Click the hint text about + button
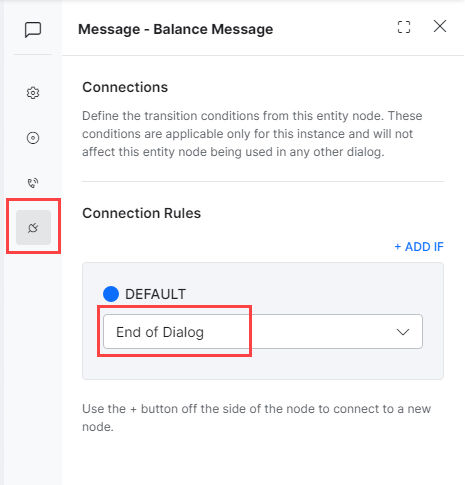 pos(257,418)
